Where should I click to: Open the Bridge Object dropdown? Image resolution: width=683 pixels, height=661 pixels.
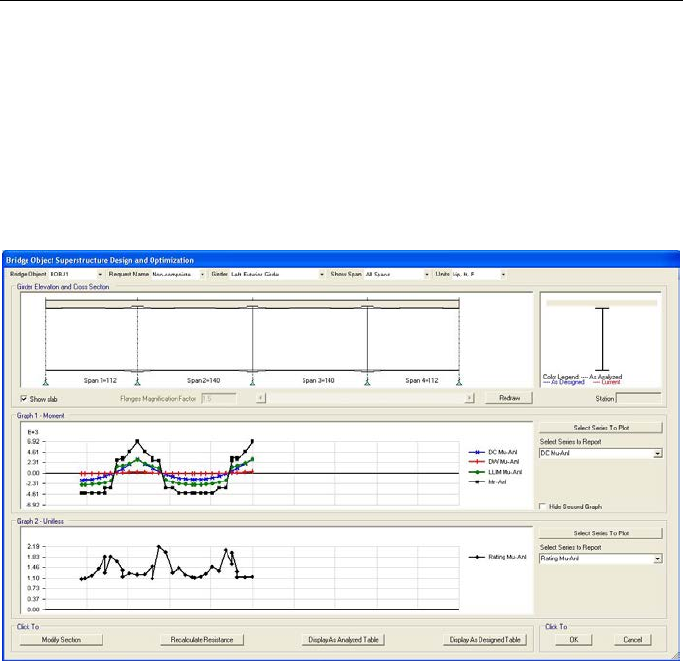click(x=100, y=275)
